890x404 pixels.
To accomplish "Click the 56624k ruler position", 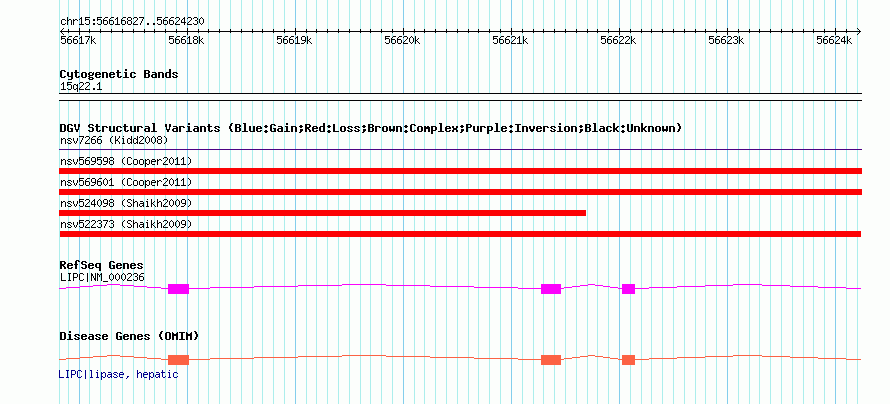I will [x=834, y=40].
